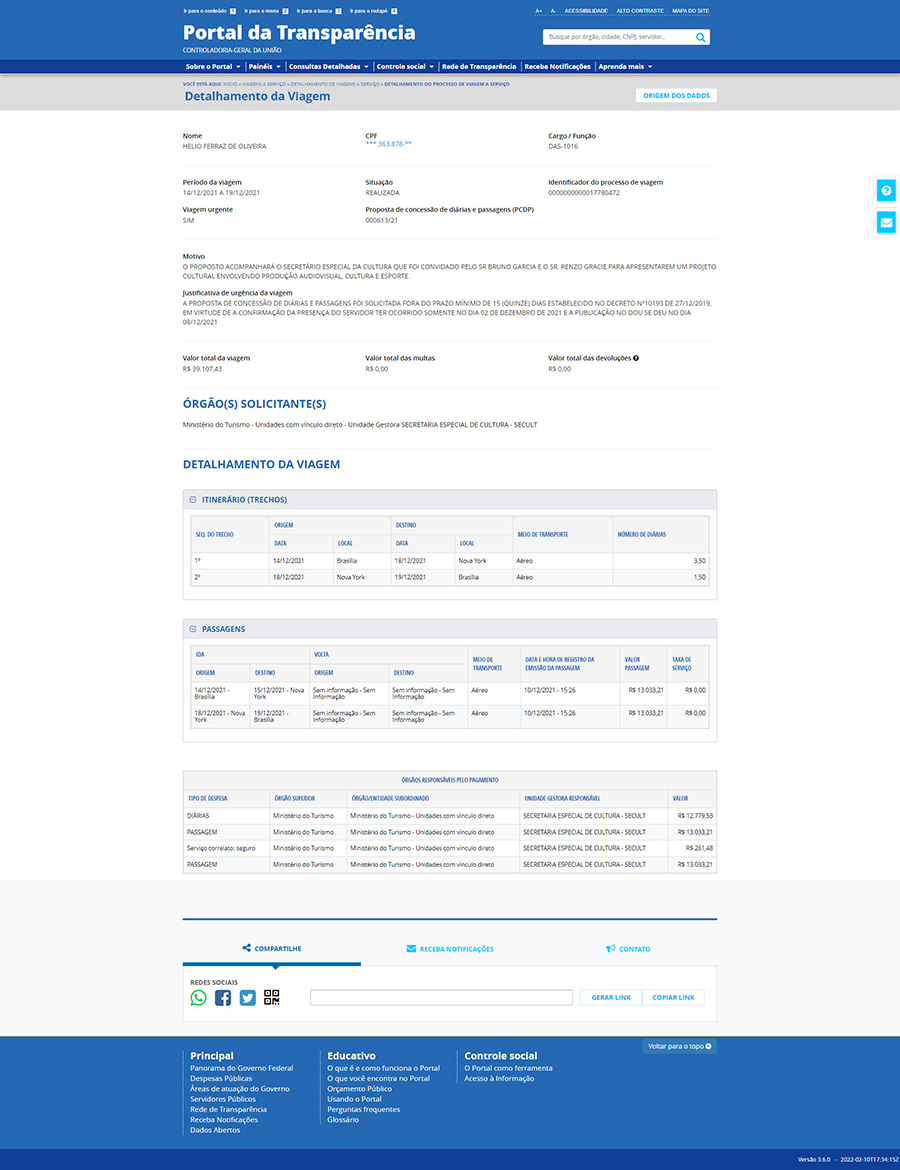The height and width of the screenshot is (1170, 900).
Task: Click the portal search input field
Action: click(x=617, y=37)
